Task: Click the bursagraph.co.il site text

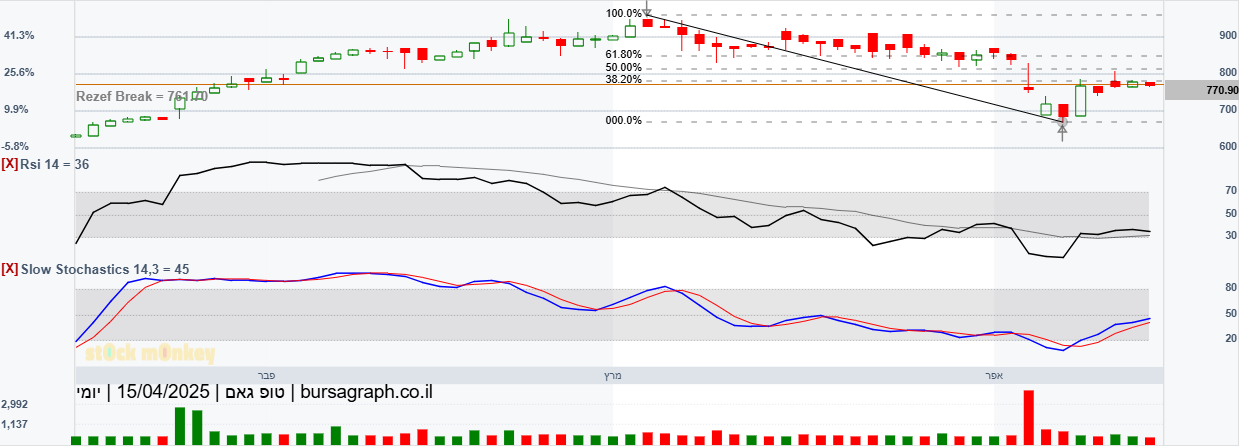Action: tap(365, 392)
